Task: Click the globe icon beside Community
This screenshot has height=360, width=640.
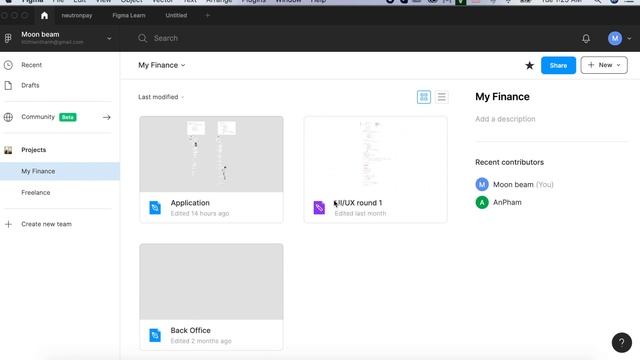Action: 8,117
